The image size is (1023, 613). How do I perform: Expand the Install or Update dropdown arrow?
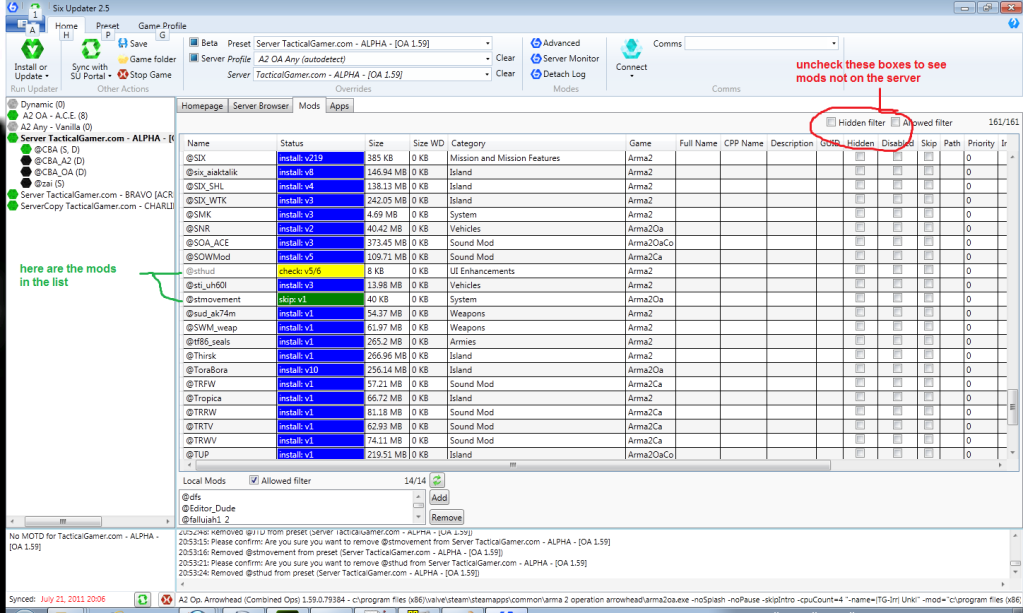[47, 76]
